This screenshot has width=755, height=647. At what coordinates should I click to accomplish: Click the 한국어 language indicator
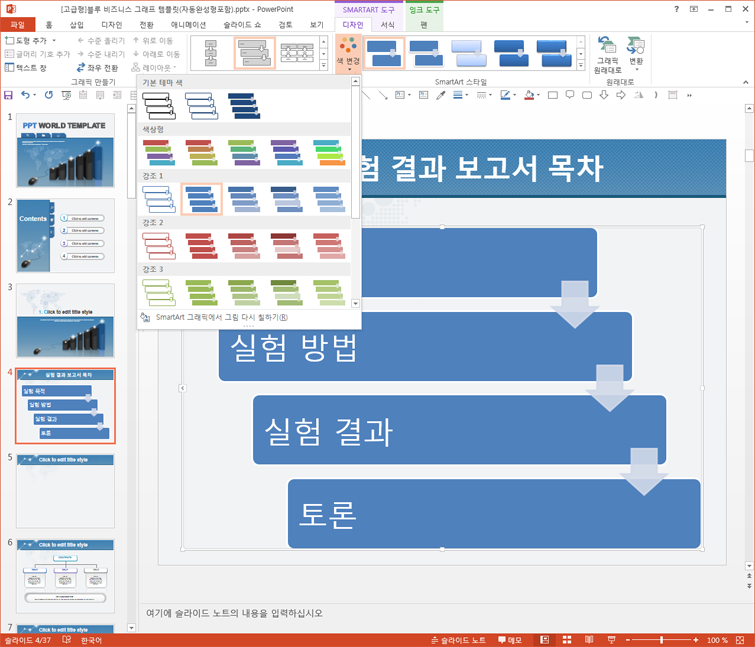click(91, 640)
